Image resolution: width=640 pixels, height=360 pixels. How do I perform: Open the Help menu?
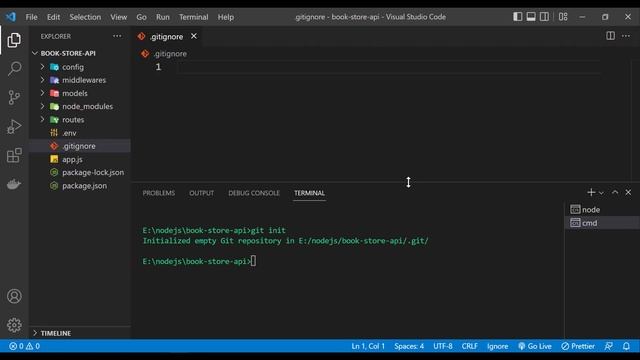pos(225,17)
